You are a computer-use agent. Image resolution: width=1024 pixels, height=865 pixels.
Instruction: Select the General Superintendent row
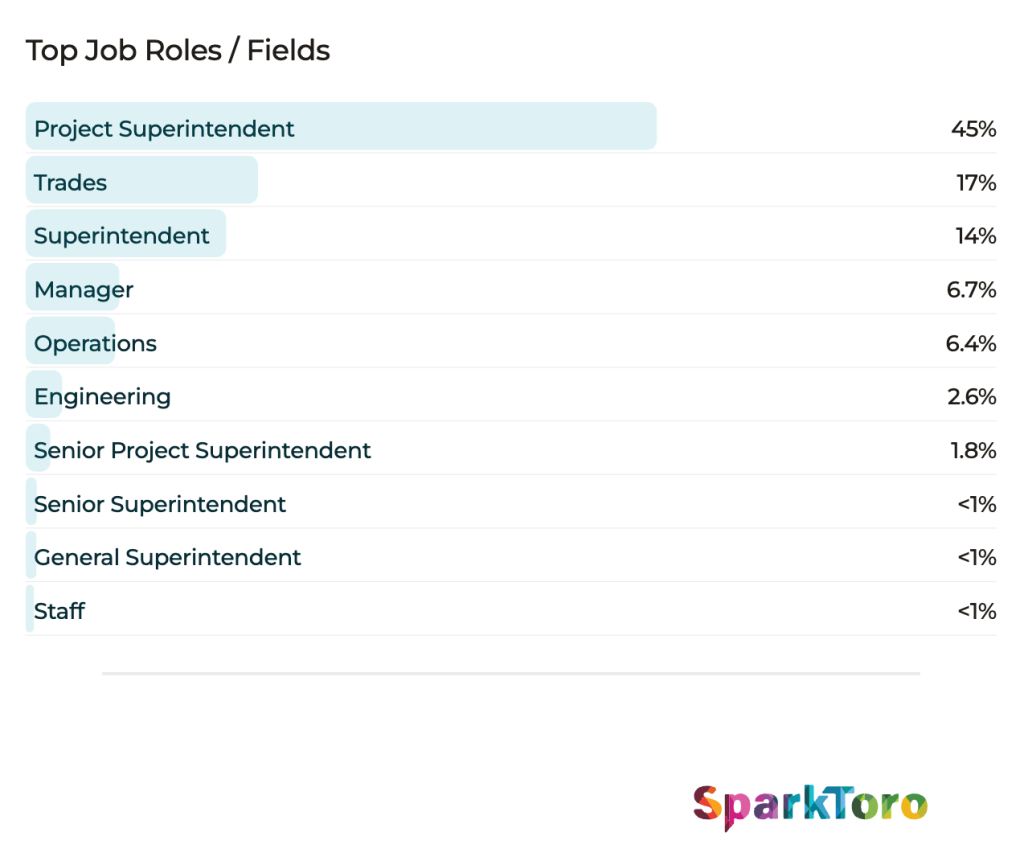point(511,556)
